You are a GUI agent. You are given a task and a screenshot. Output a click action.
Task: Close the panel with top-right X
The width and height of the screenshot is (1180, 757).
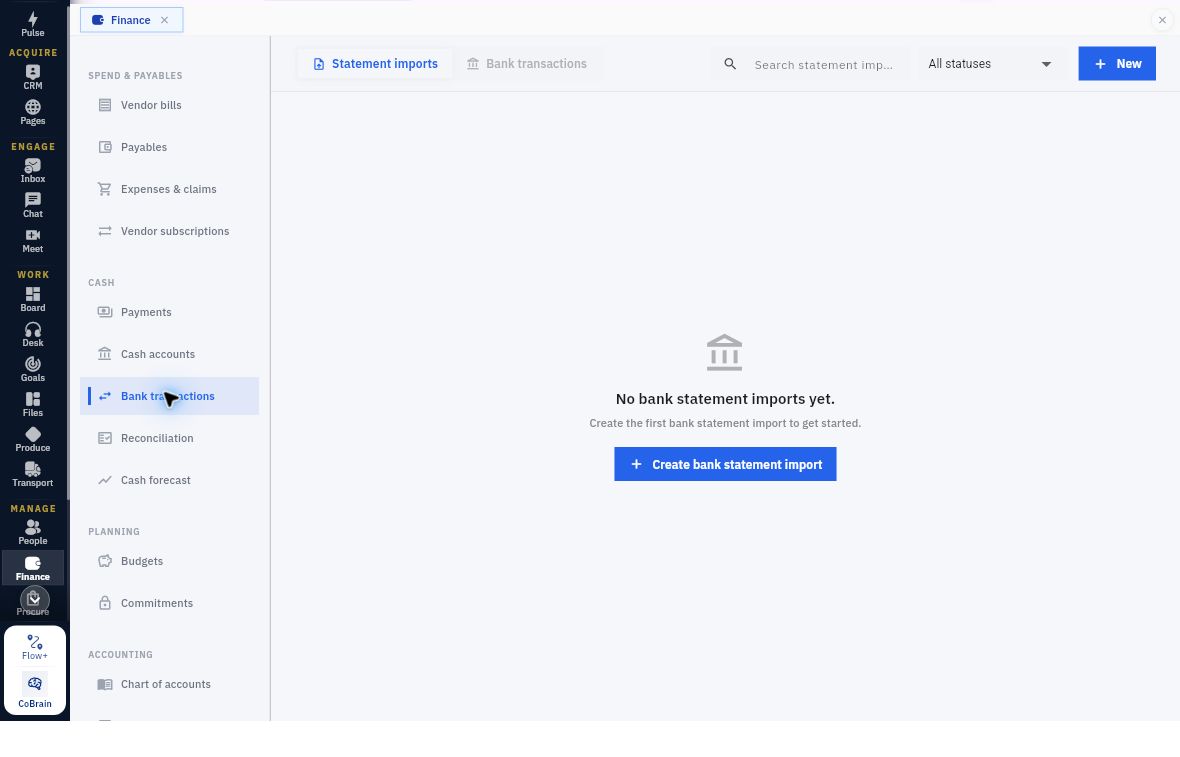1162,20
